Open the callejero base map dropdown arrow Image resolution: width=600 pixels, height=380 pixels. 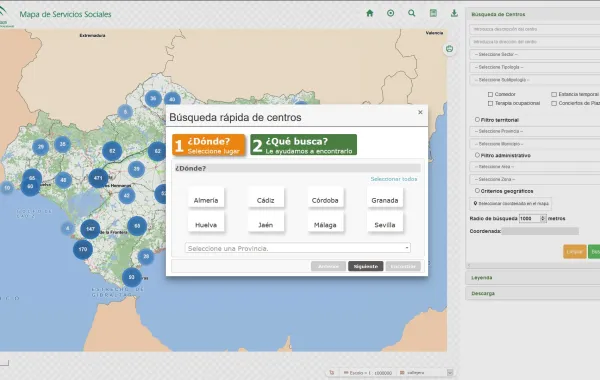pyautogui.click(x=450, y=372)
